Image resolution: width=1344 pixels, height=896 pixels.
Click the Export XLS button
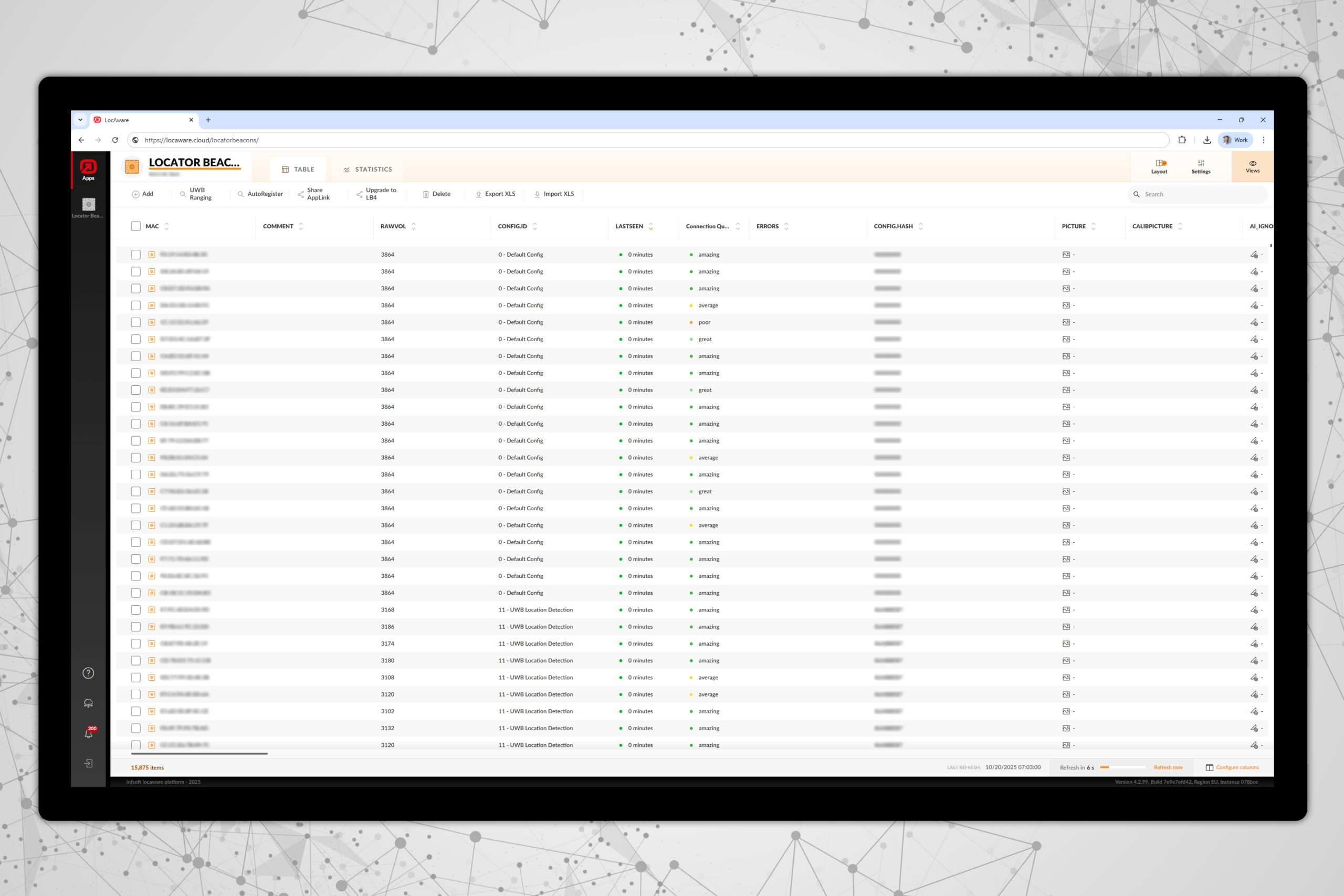pos(495,194)
